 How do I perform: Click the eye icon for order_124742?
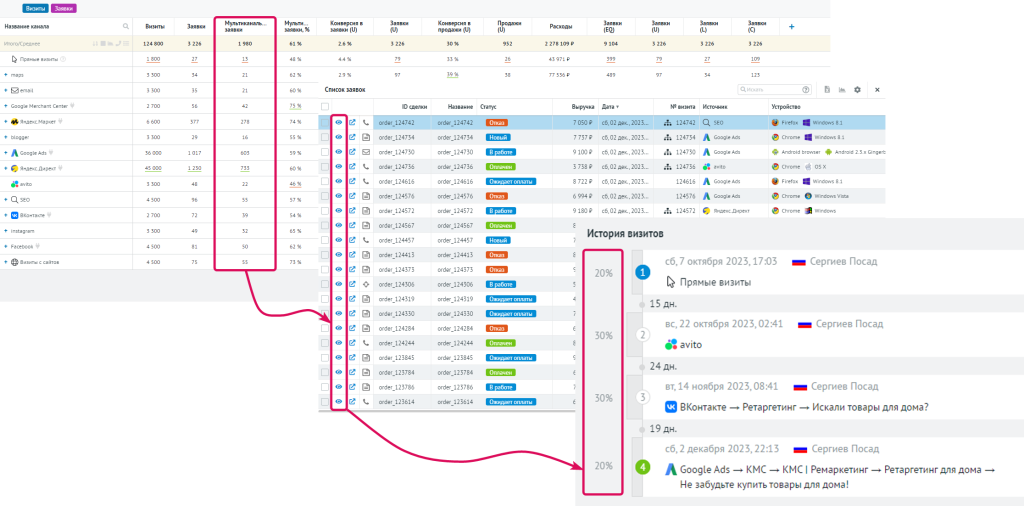[x=339, y=122]
